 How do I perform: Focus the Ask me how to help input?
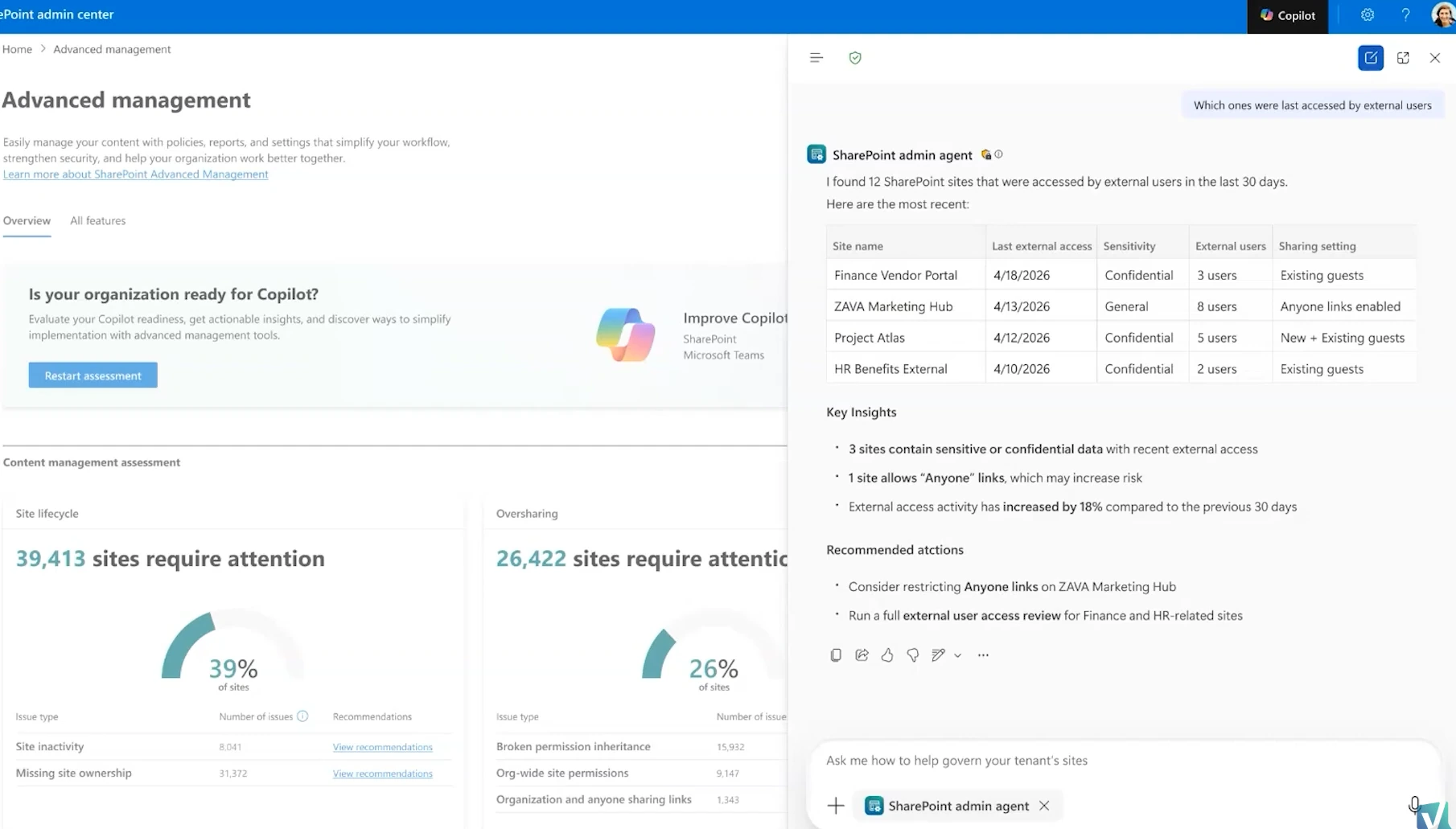click(x=1122, y=761)
